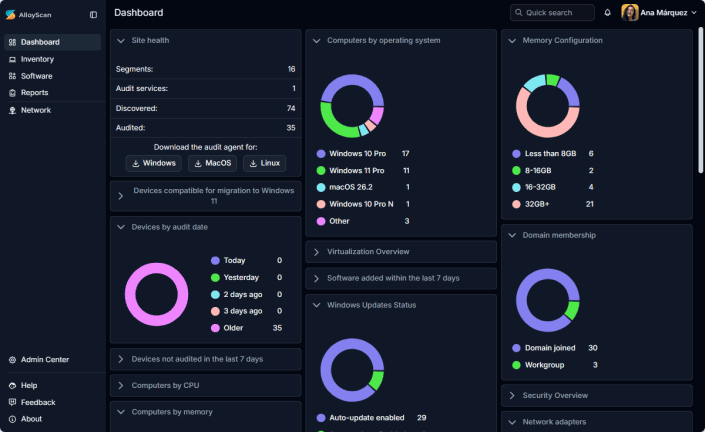
Task: Expand the Computers by CPU panel
Action: (120, 386)
